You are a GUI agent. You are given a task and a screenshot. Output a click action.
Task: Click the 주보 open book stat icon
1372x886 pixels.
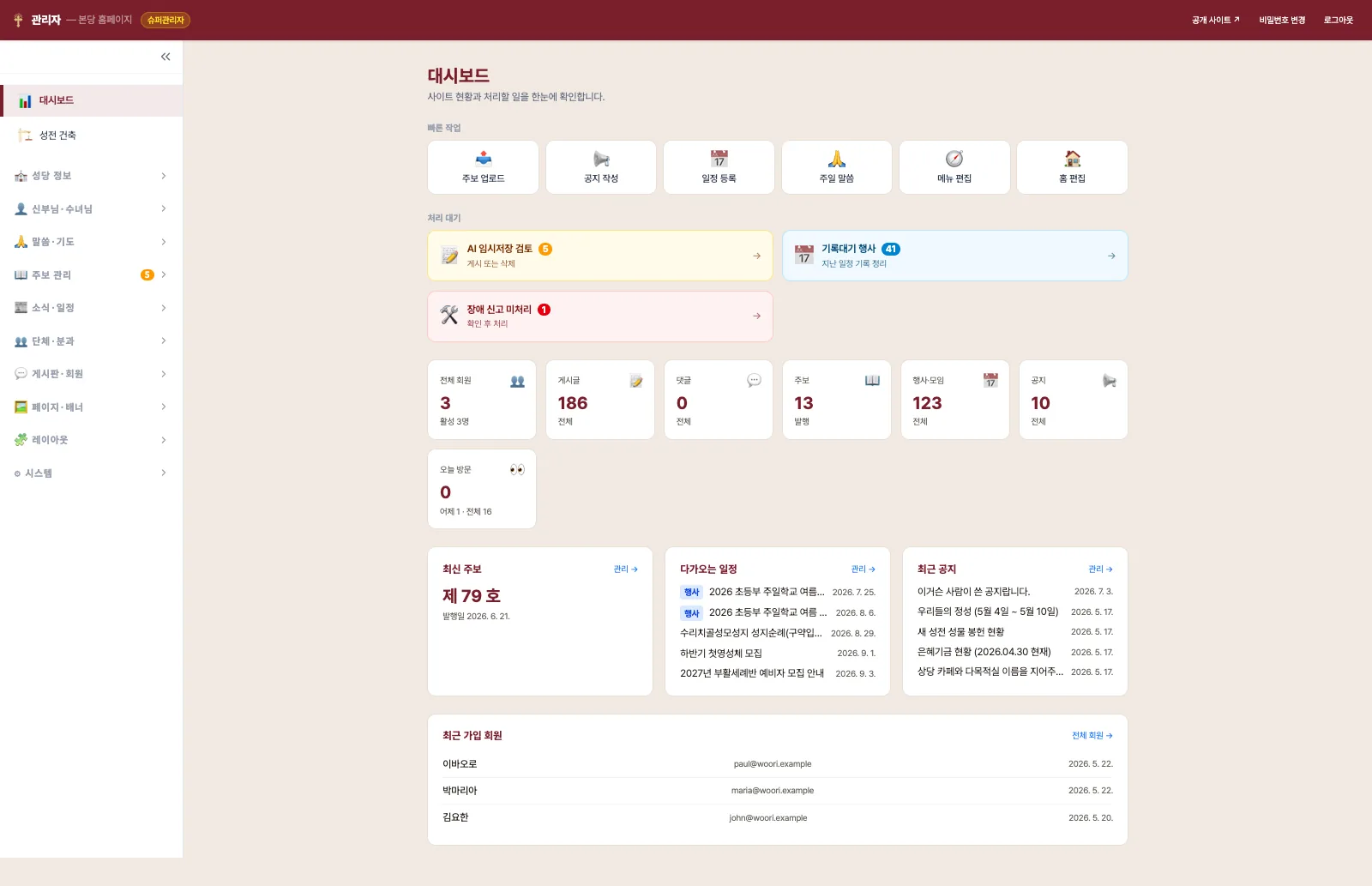pos(873,381)
